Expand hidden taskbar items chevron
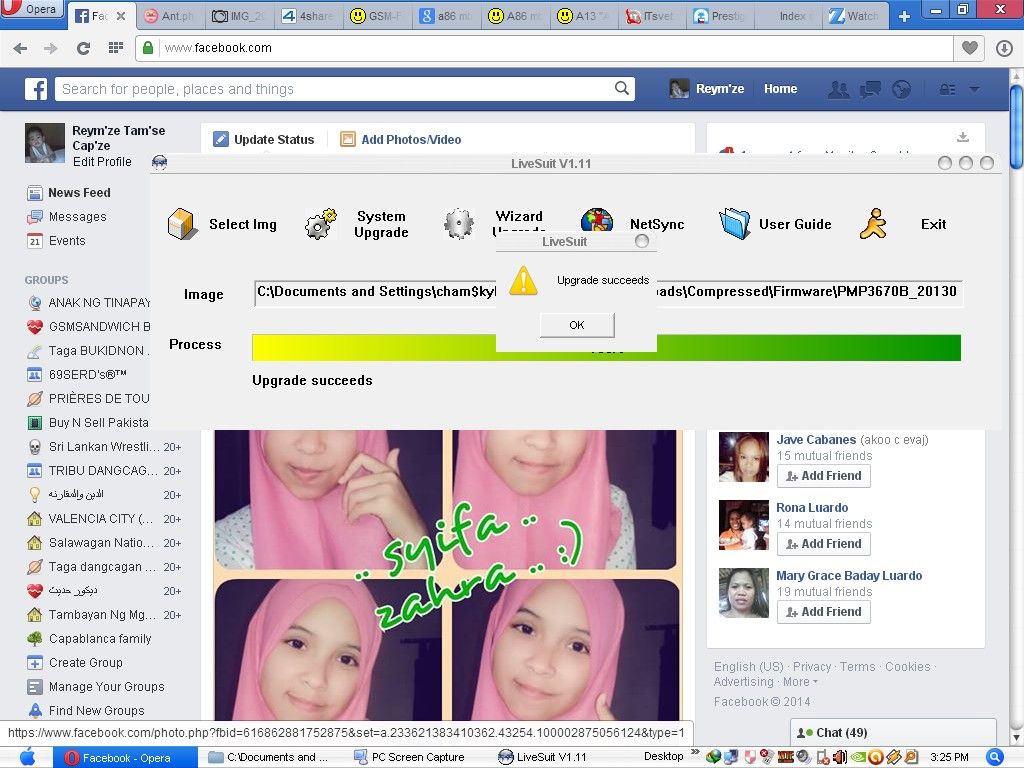 pyautogui.click(x=695, y=752)
